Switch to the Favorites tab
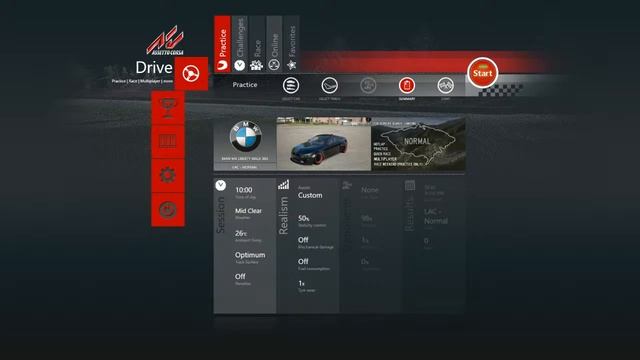Viewport: 640px width, 360px height. [x=291, y=44]
